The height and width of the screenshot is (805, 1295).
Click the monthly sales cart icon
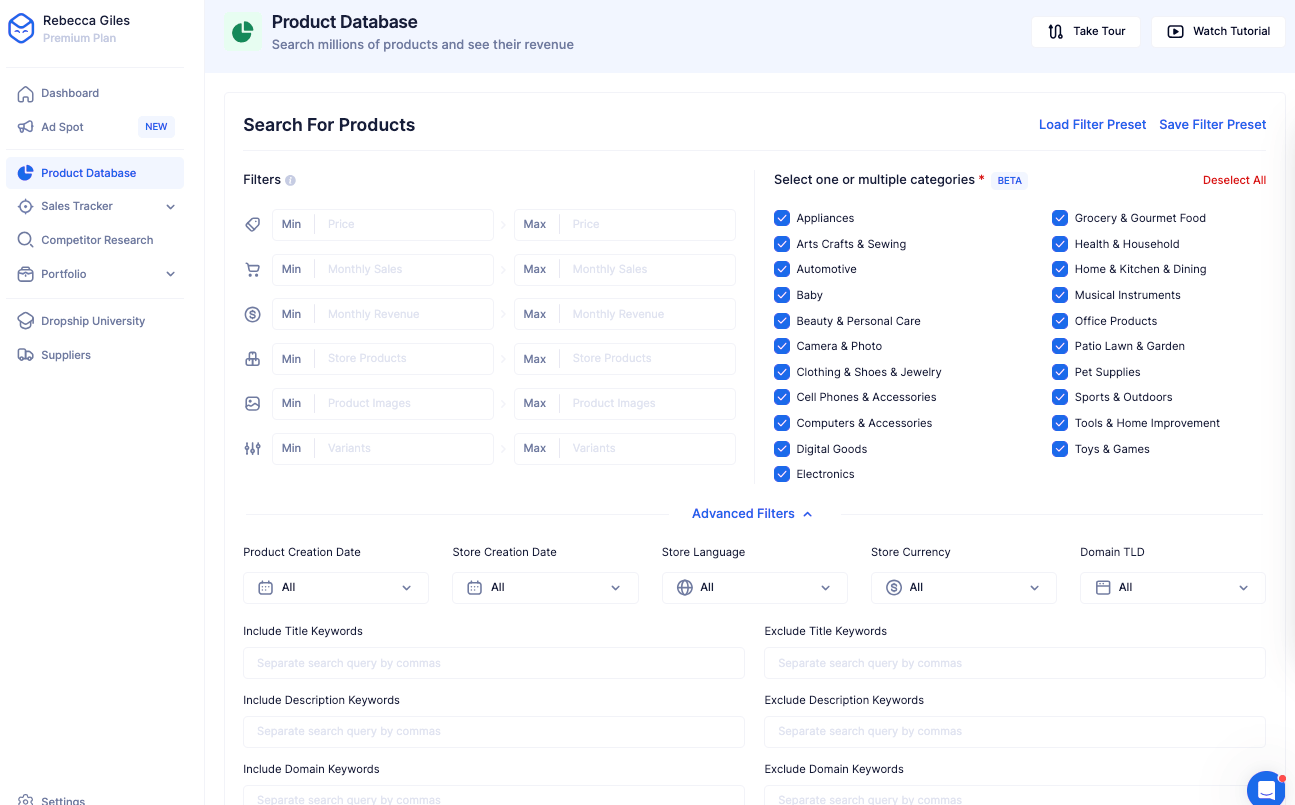pyautogui.click(x=252, y=270)
